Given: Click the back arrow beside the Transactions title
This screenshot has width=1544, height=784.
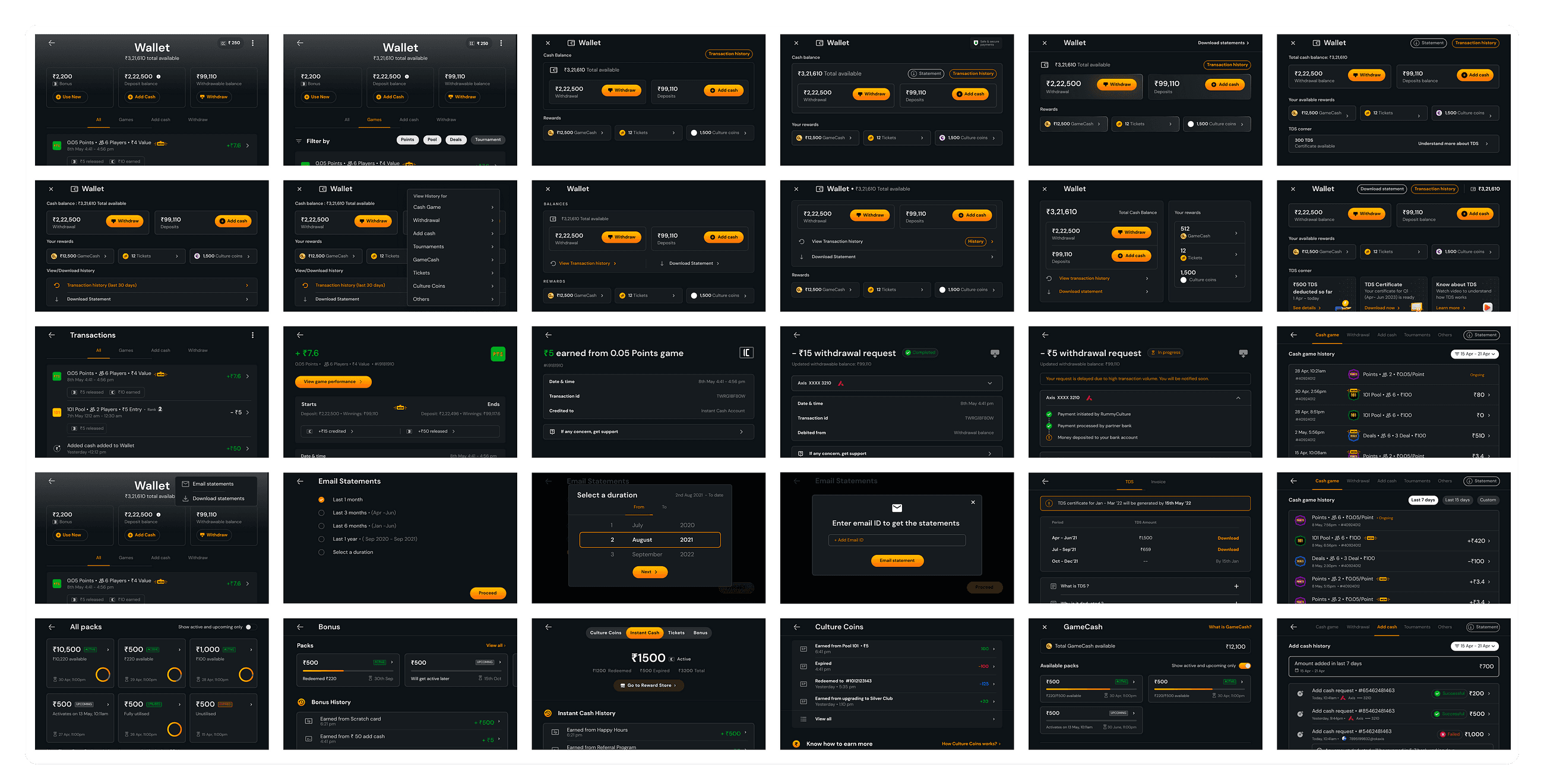Looking at the screenshot, I should click(x=52, y=335).
